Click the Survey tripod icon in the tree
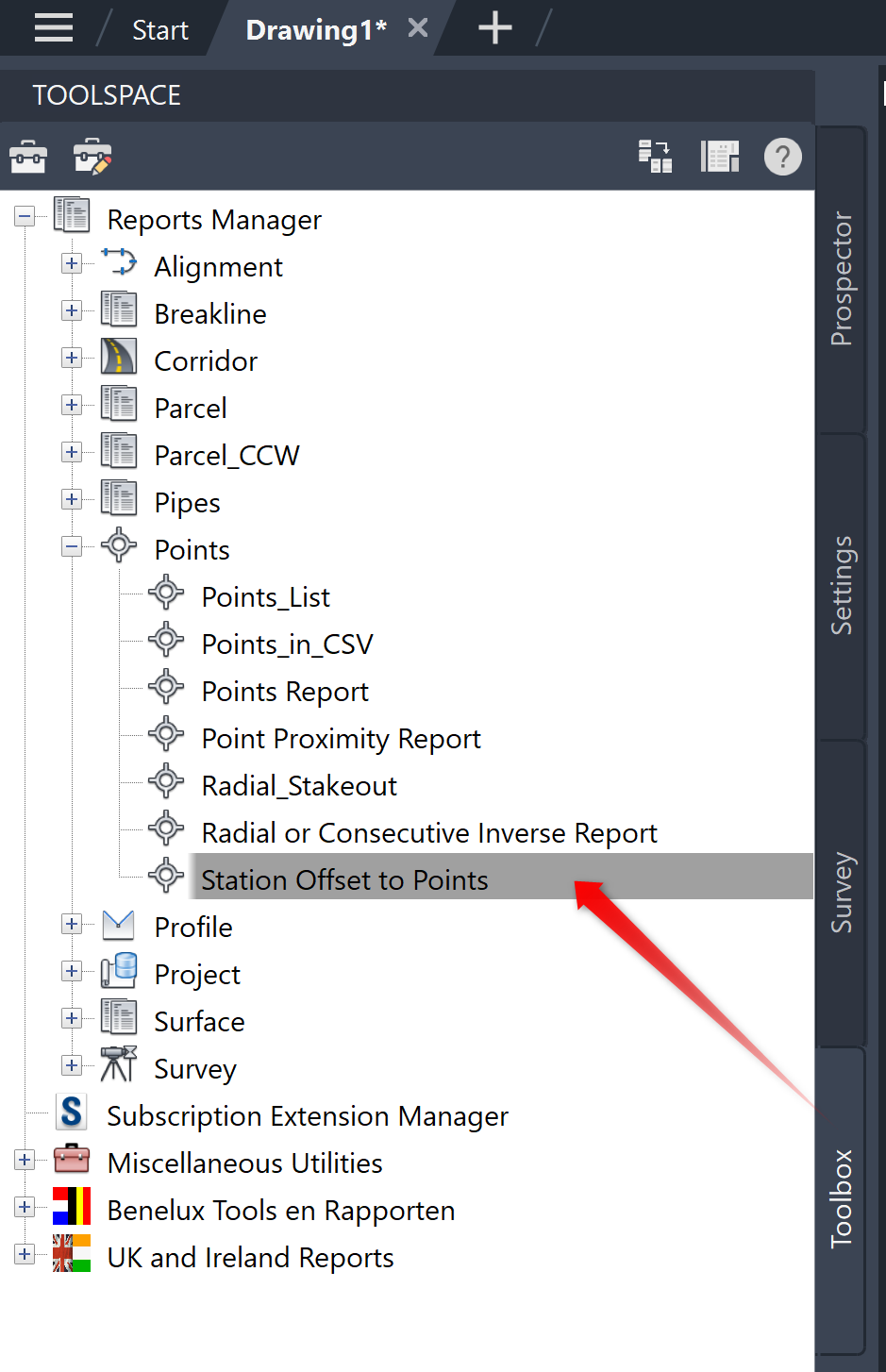The height and width of the screenshot is (1372, 886). click(119, 1064)
